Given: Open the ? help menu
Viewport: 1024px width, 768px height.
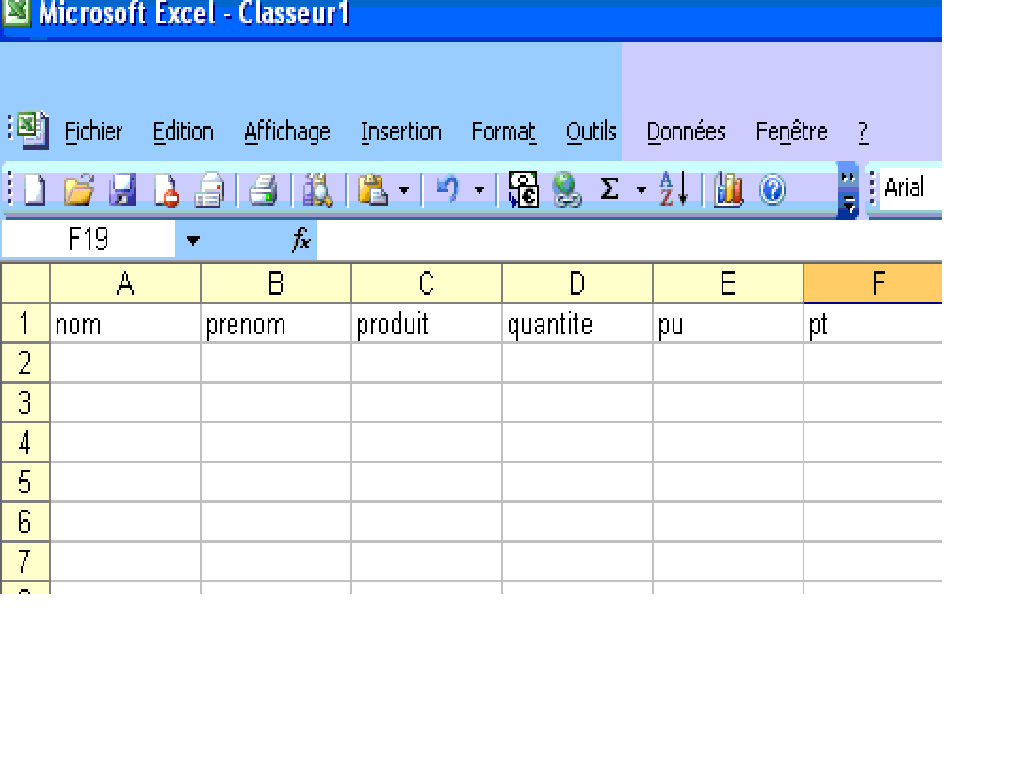Looking at the screenshot, I should pos(863,132).
